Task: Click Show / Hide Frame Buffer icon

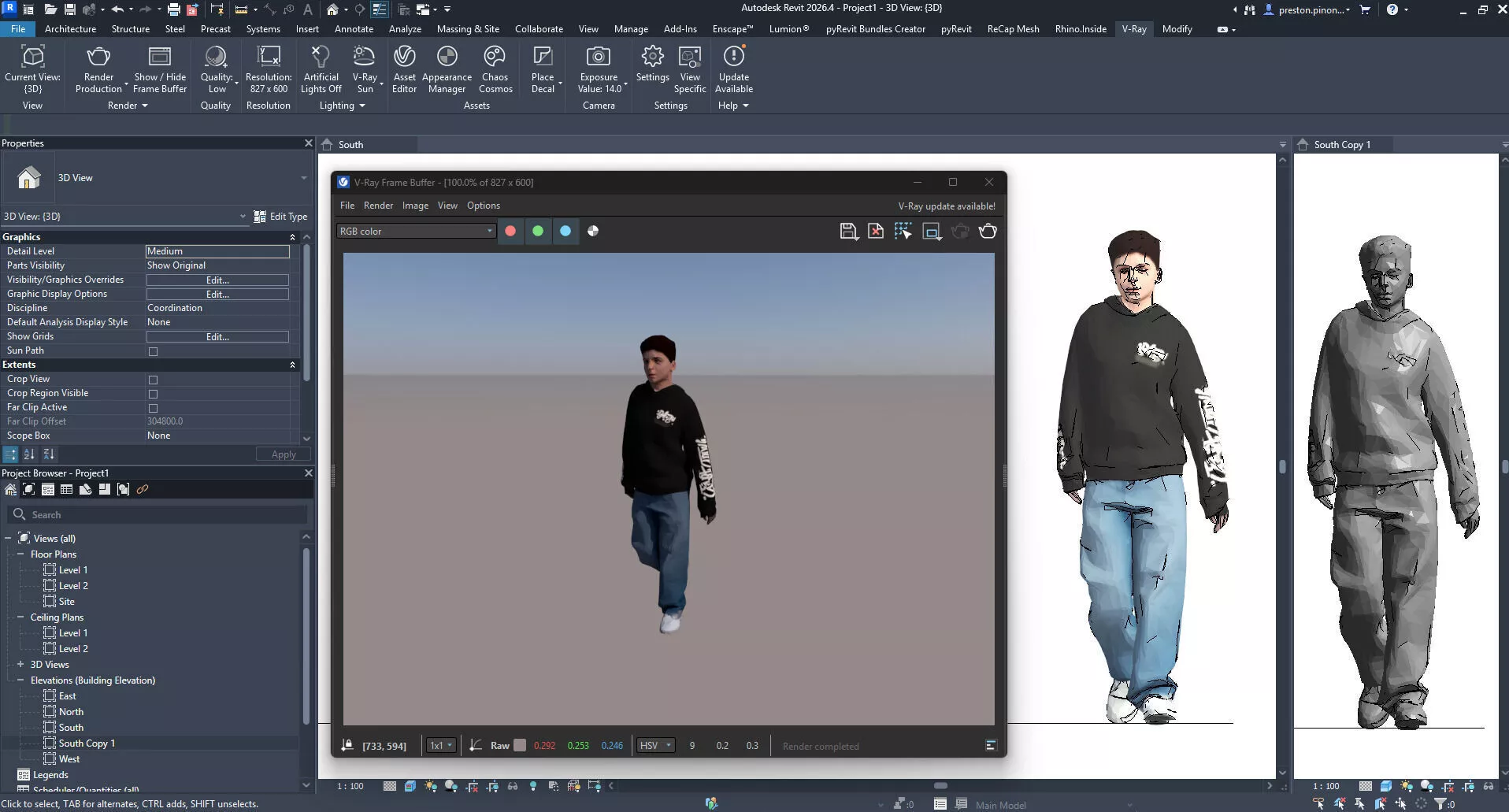Action: pos(160,57)
